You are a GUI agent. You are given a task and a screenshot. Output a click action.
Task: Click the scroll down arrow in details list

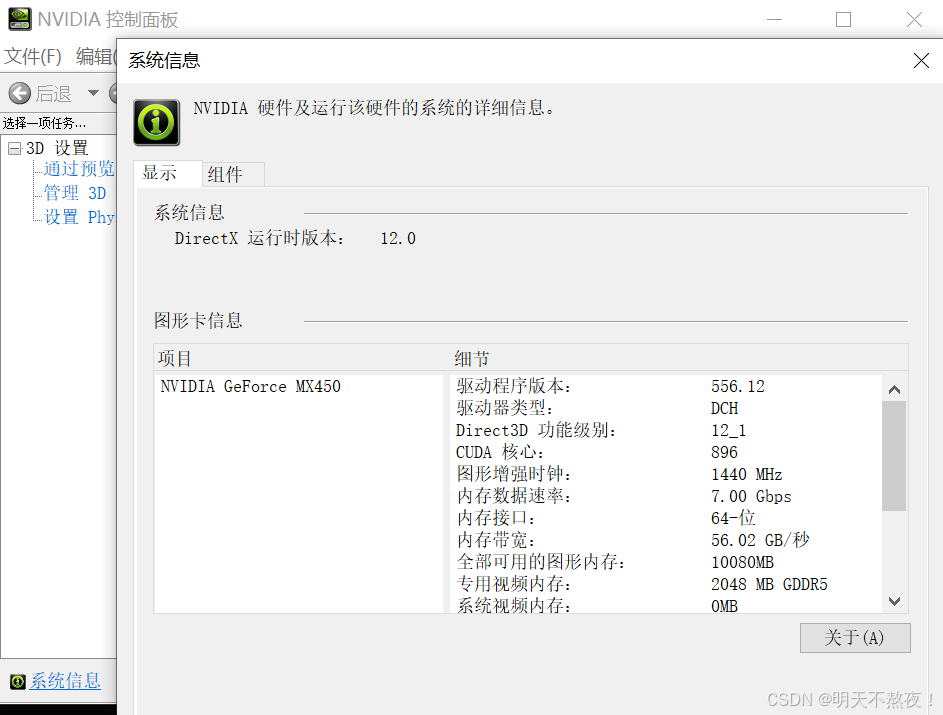[x=894, y=601]
